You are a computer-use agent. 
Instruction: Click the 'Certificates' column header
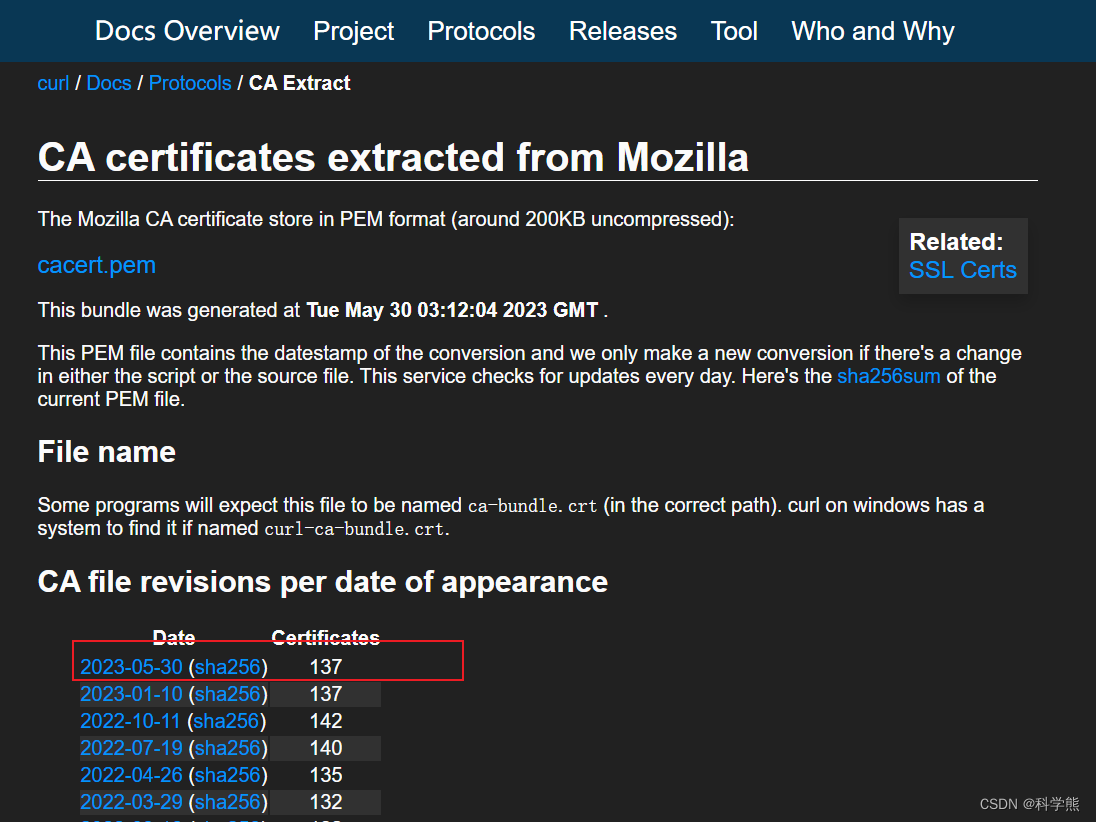326,637
